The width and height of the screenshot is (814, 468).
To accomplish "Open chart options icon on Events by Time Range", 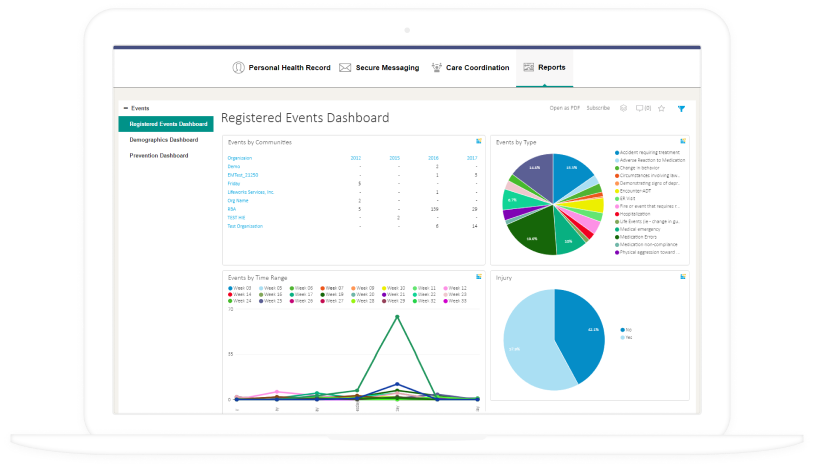I will [475, 276].
